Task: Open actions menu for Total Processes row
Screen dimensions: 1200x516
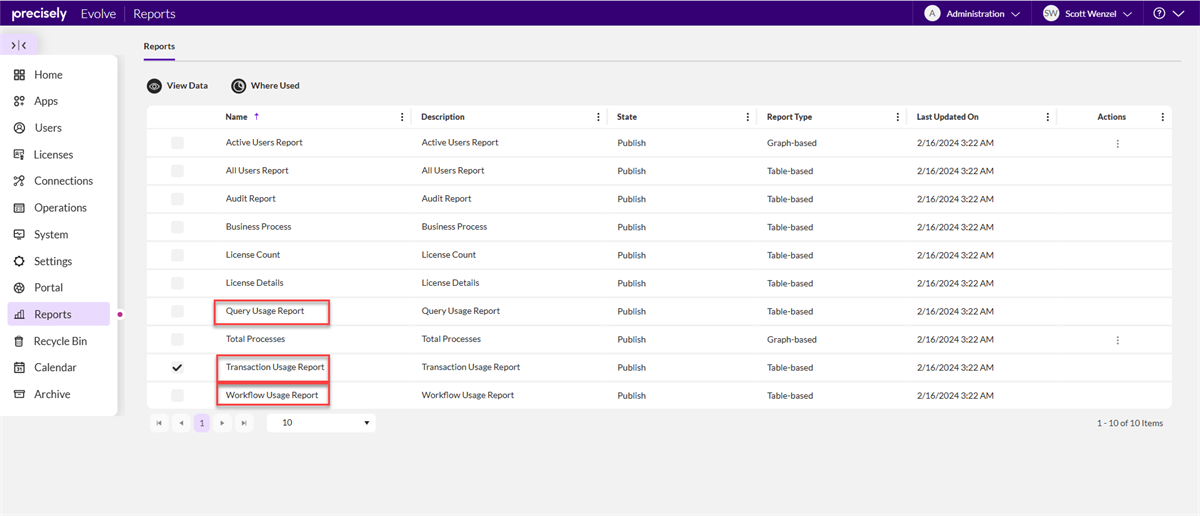Action: point(1117,340)
